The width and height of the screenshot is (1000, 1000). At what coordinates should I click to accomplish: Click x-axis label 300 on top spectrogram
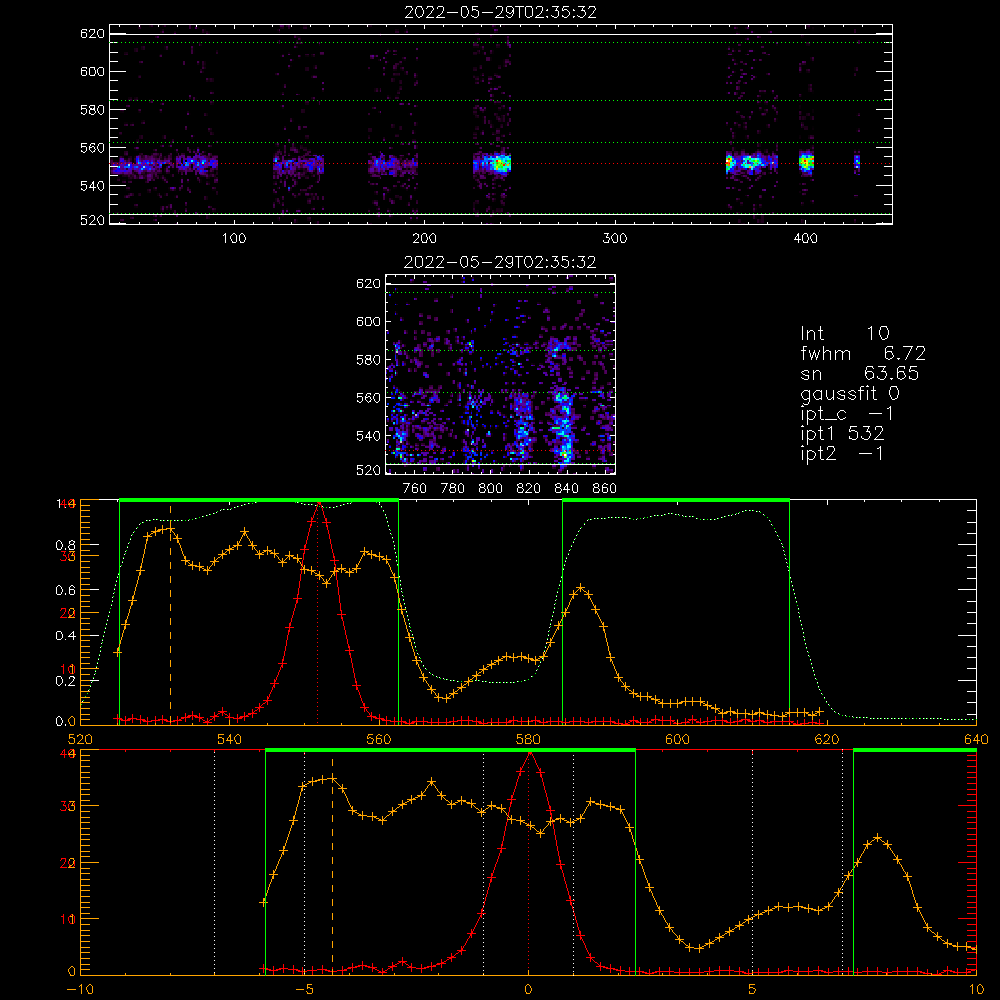pos(615,239)
